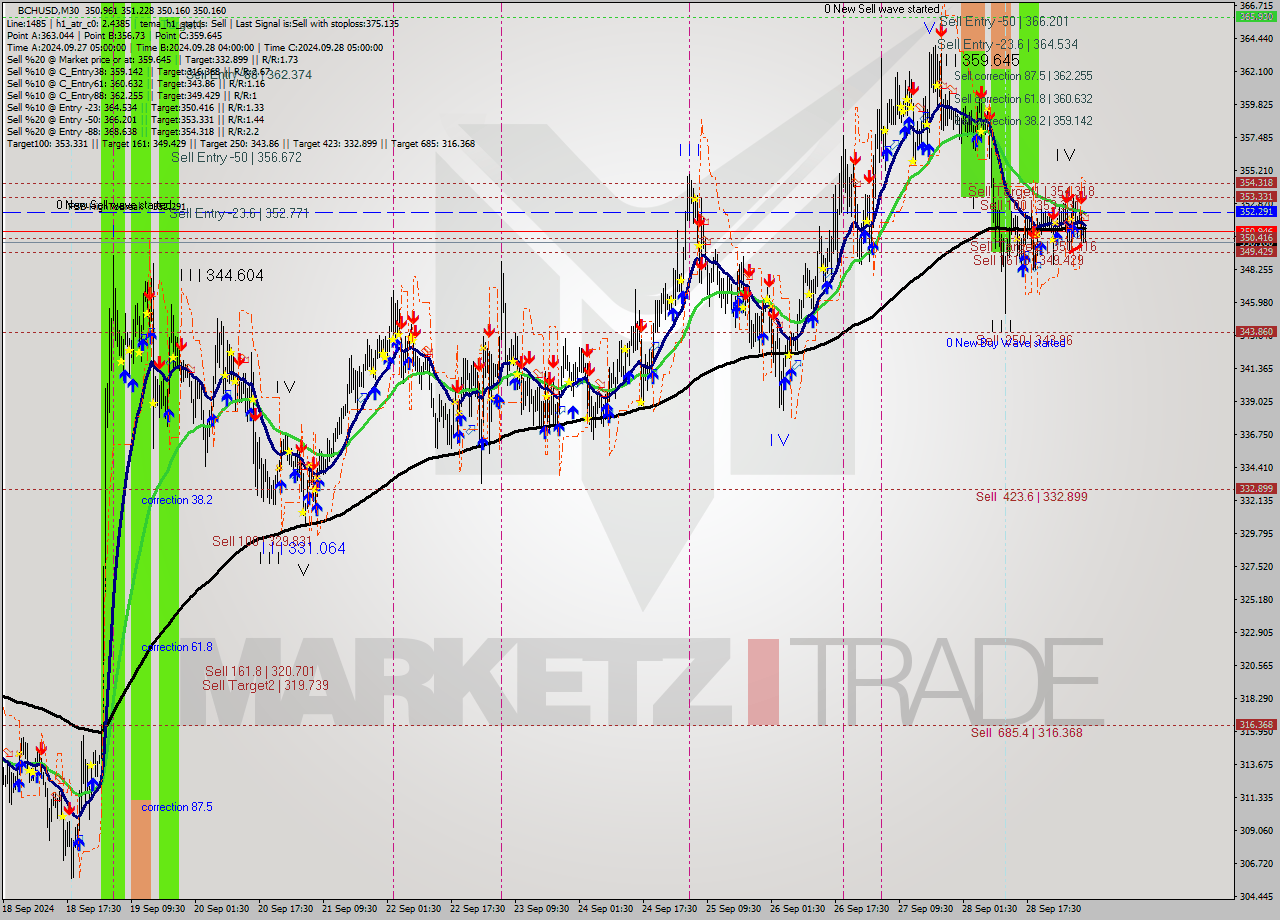
Task: Click the blue 352.291 price tag
Action: [x=1256, y=212]
